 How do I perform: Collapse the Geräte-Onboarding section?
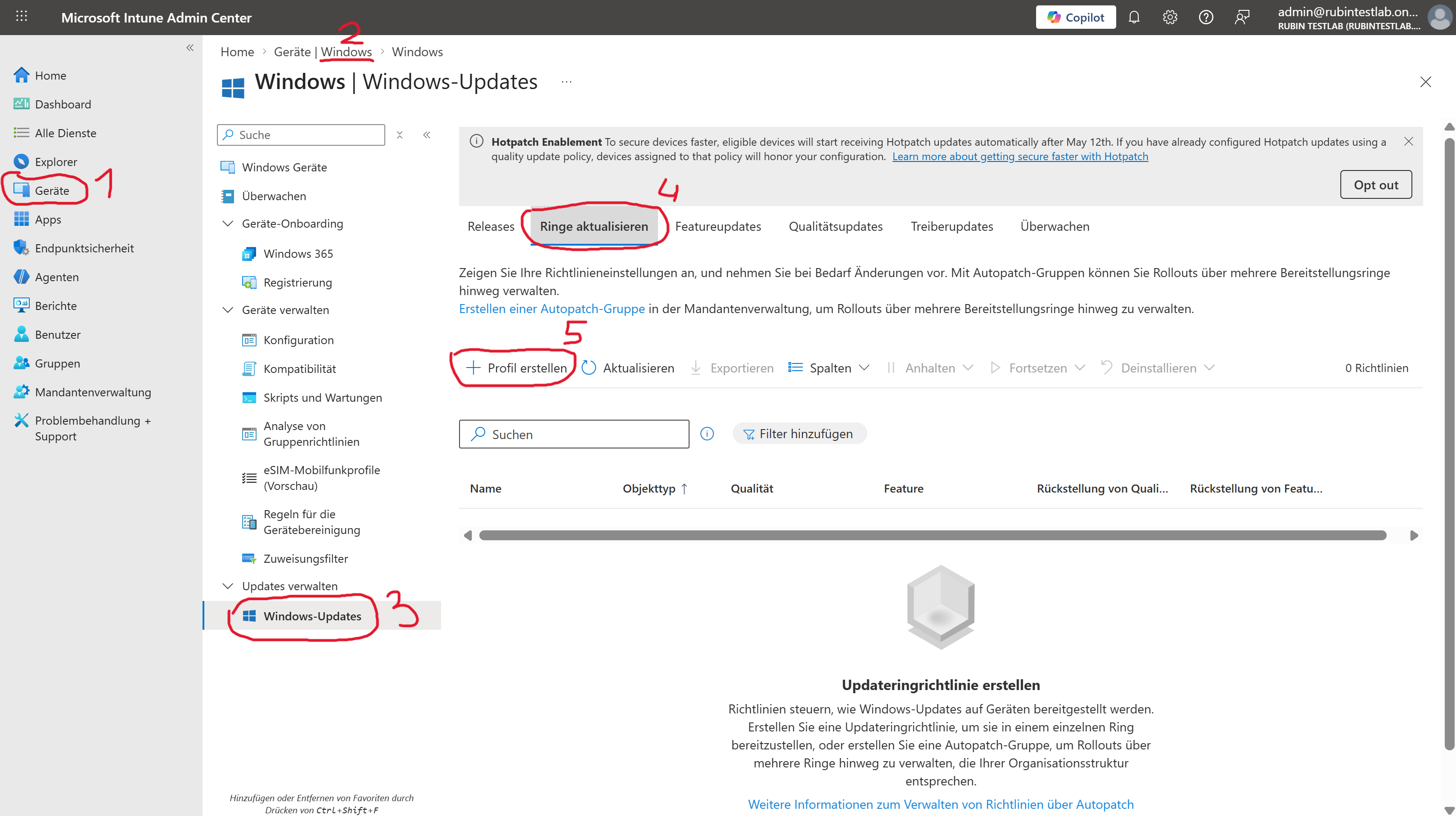click(x=228, y=224)
